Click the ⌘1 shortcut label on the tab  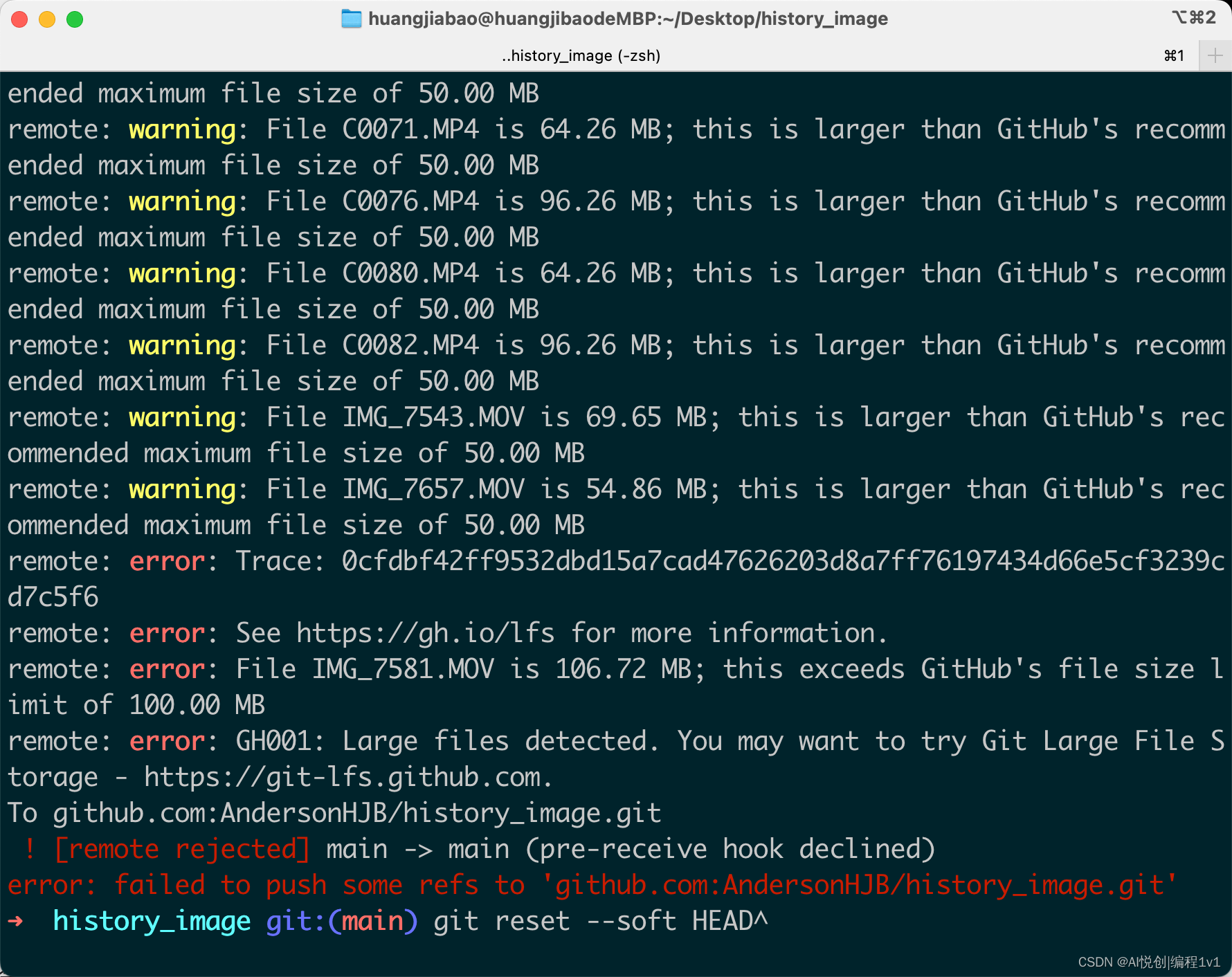[1175, 55]
